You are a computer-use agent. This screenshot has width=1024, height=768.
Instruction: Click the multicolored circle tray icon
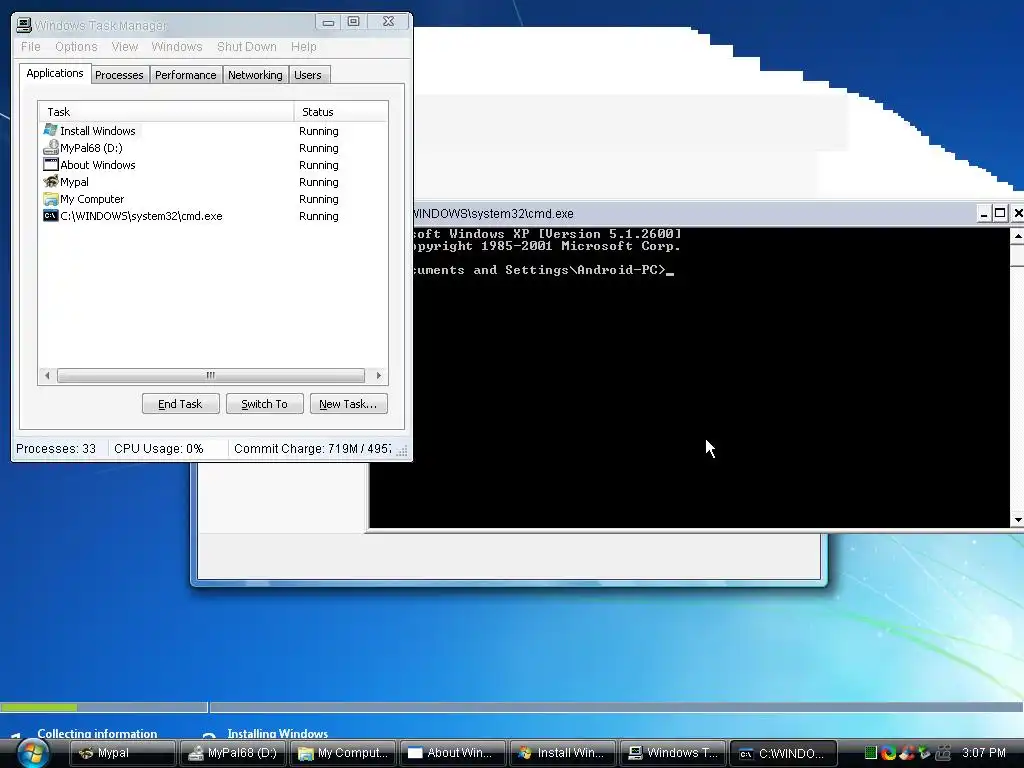point(888,753)
